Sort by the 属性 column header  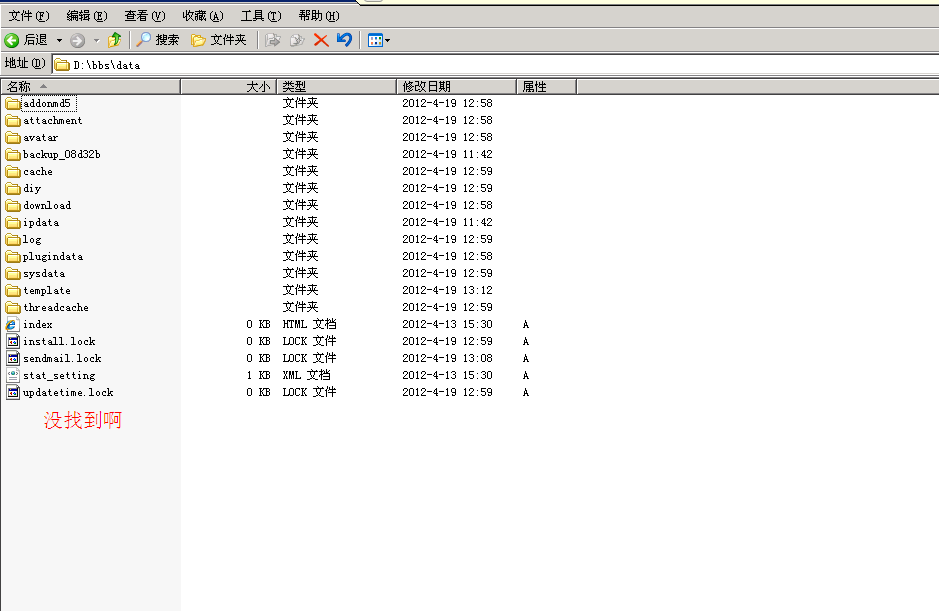coord(546,87)
